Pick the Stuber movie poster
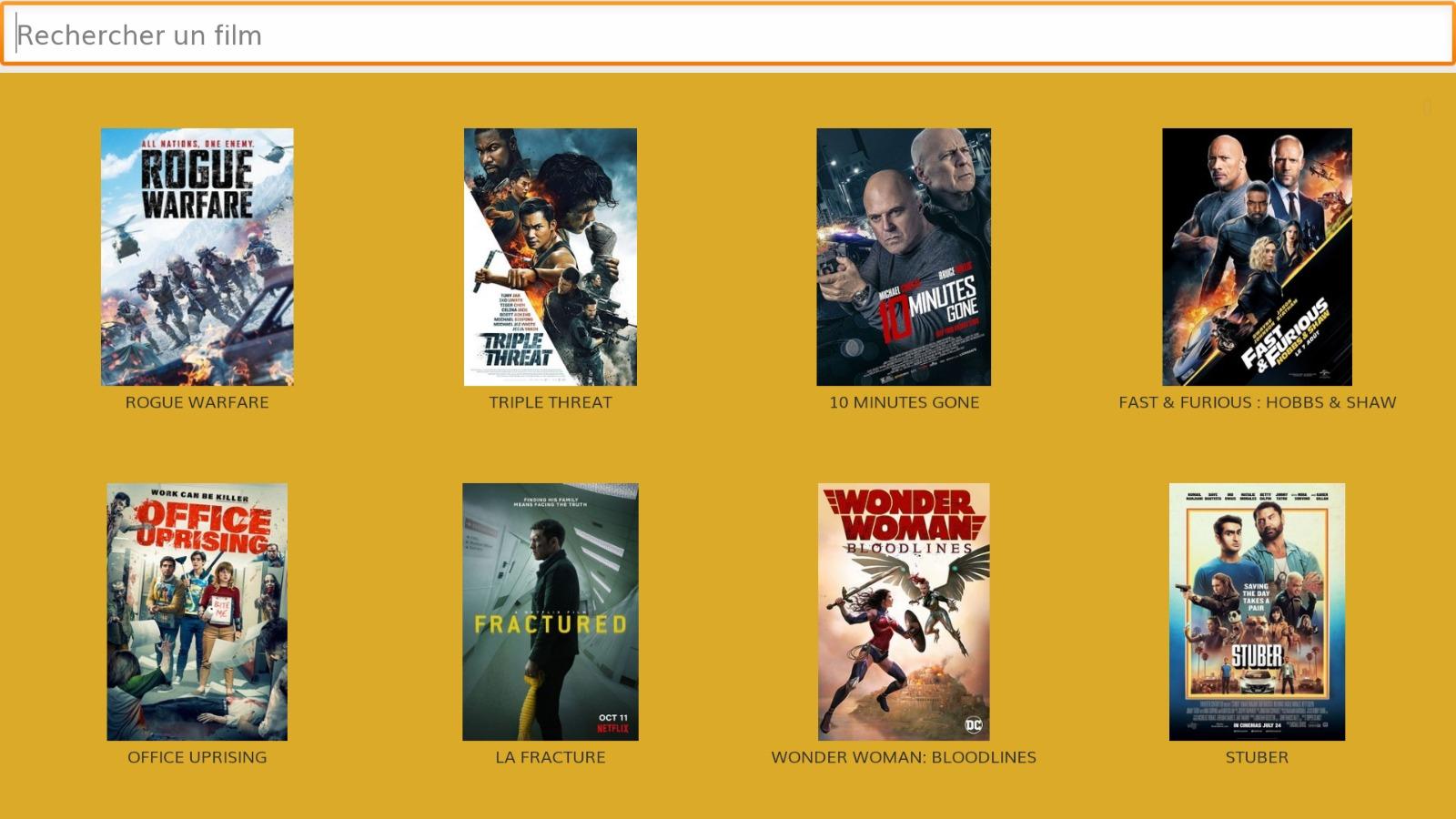Image resolution: width=1456 pixels, height=819 pixels. (1257, 612)
